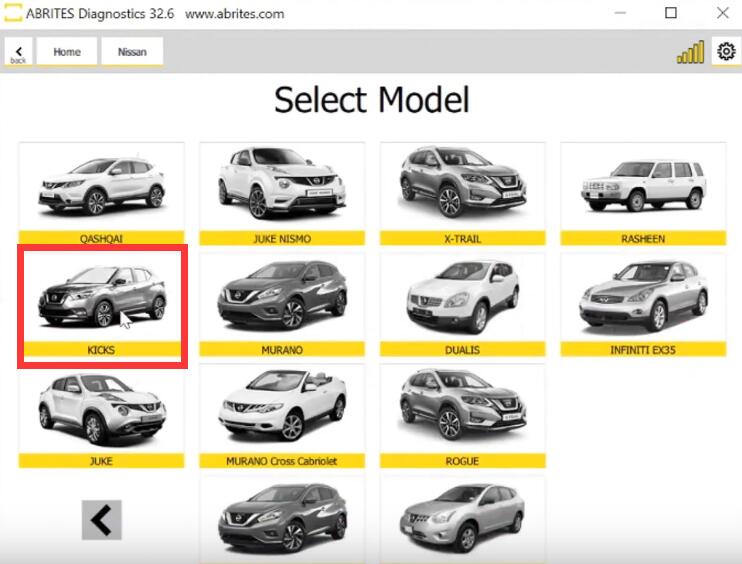The image size is (742, 564).
Task: Select the INFINITI EX35 car image
Action: [x=643, y=297]
